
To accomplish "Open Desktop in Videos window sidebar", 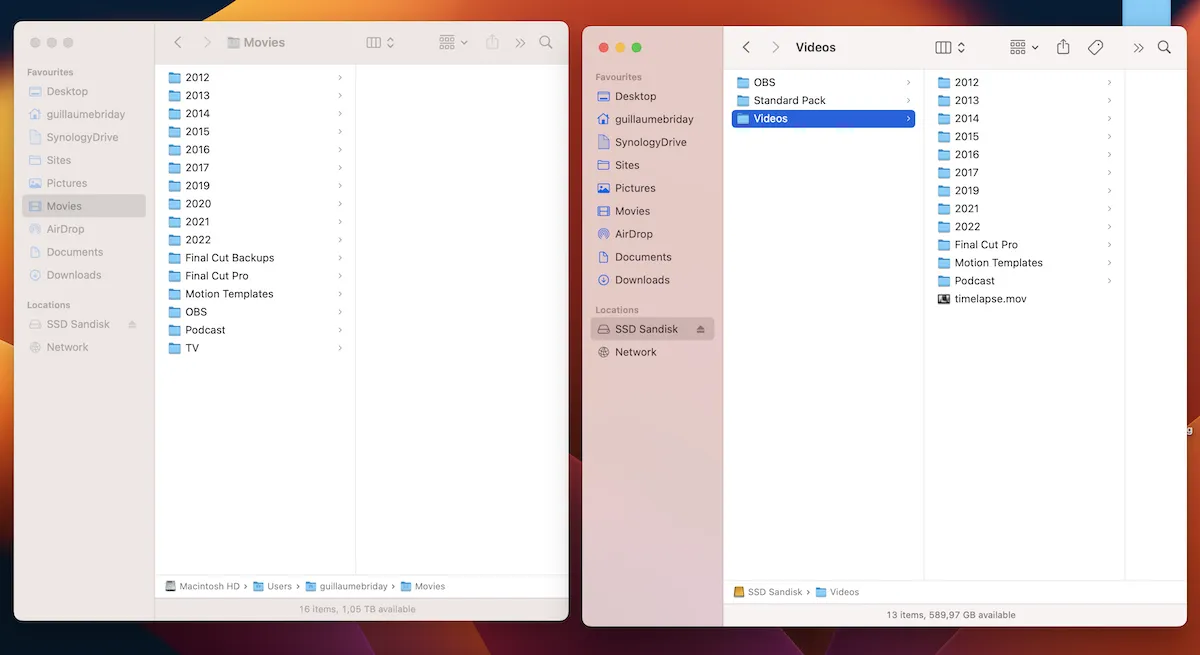I will [x=652, y=96].
